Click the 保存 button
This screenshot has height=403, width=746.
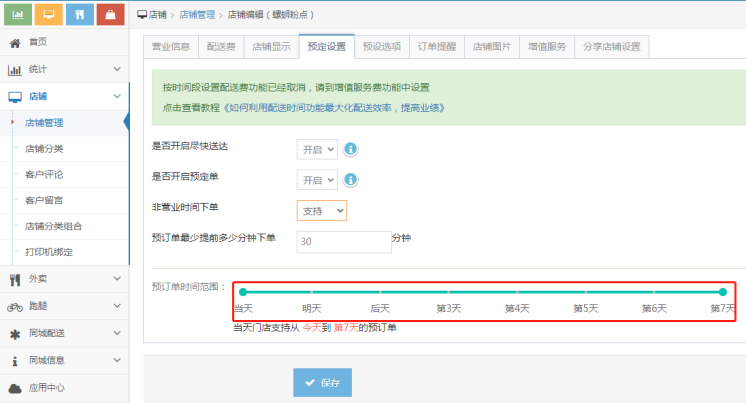click(x=322, y=383)
